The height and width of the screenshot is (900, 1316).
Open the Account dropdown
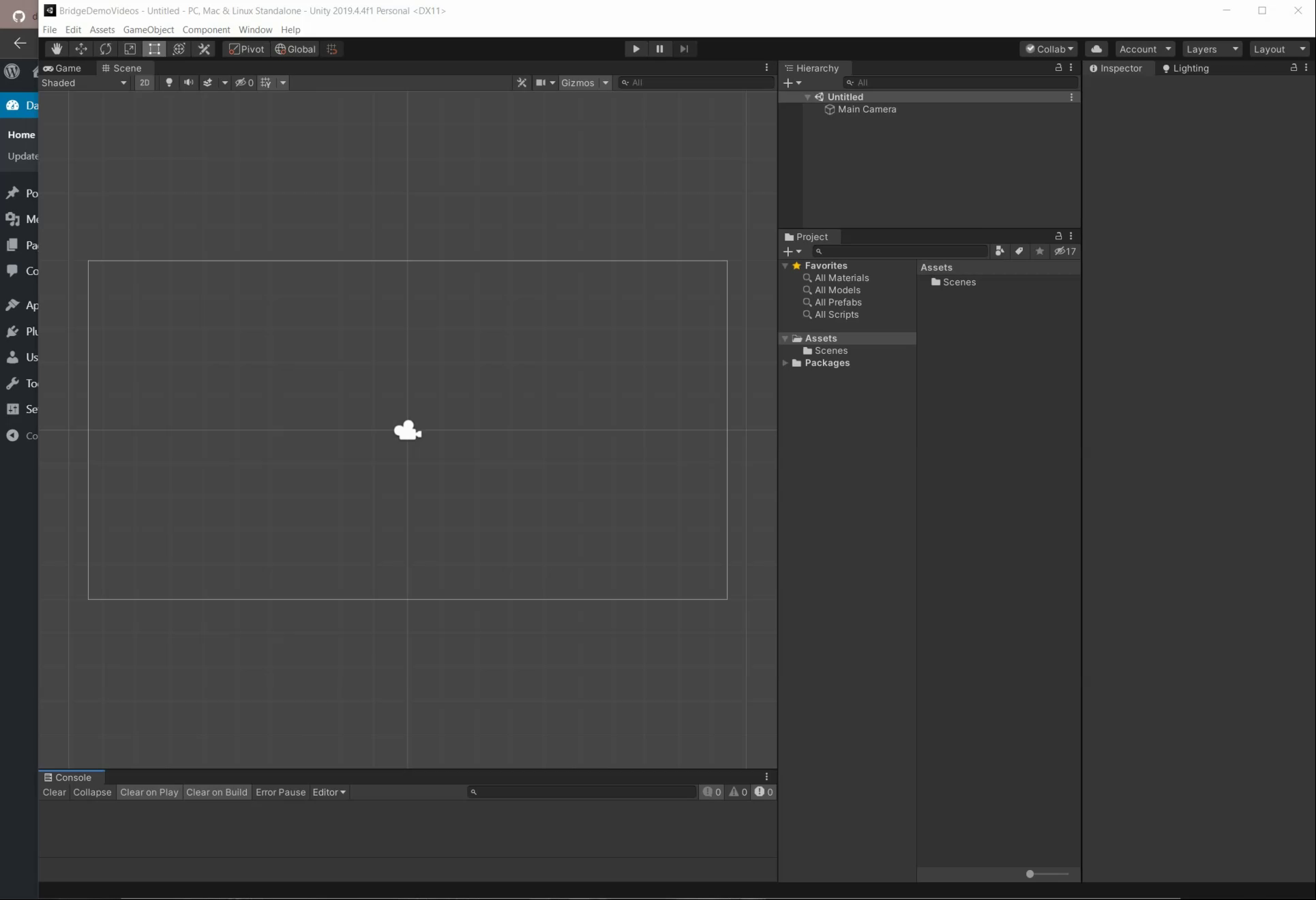point(1145,49)
